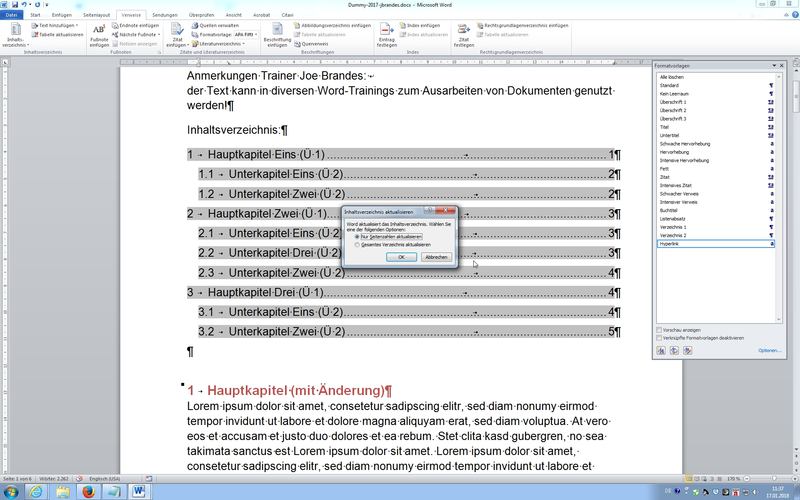Apply Intensives Zitat style
800x500 pixels.
point(714,185)
